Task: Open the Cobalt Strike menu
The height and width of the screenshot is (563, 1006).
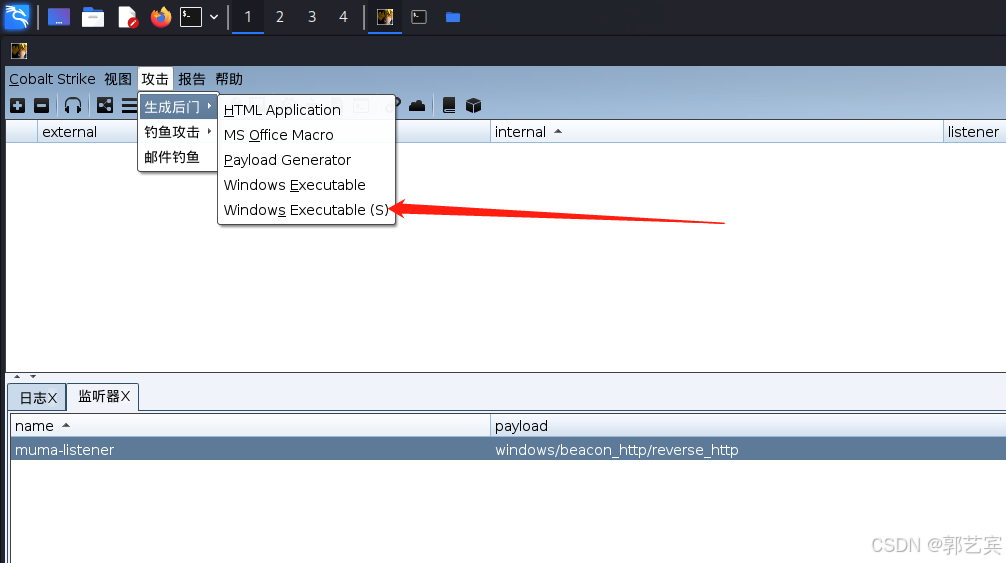Action: coord(52,79)
